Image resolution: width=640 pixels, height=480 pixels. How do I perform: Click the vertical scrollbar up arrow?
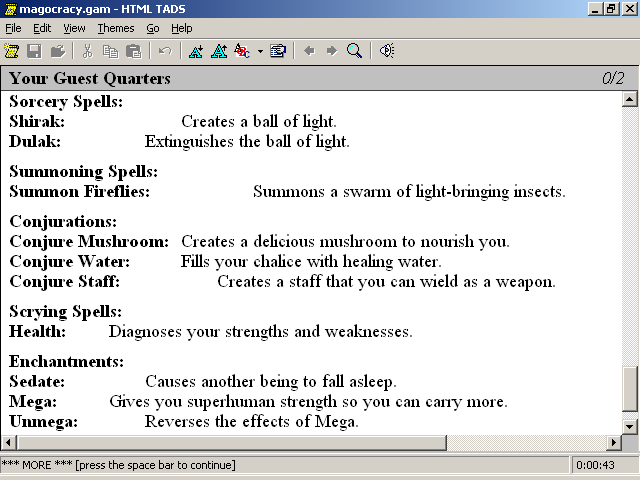pyautogui.click(x=630, y=99)
